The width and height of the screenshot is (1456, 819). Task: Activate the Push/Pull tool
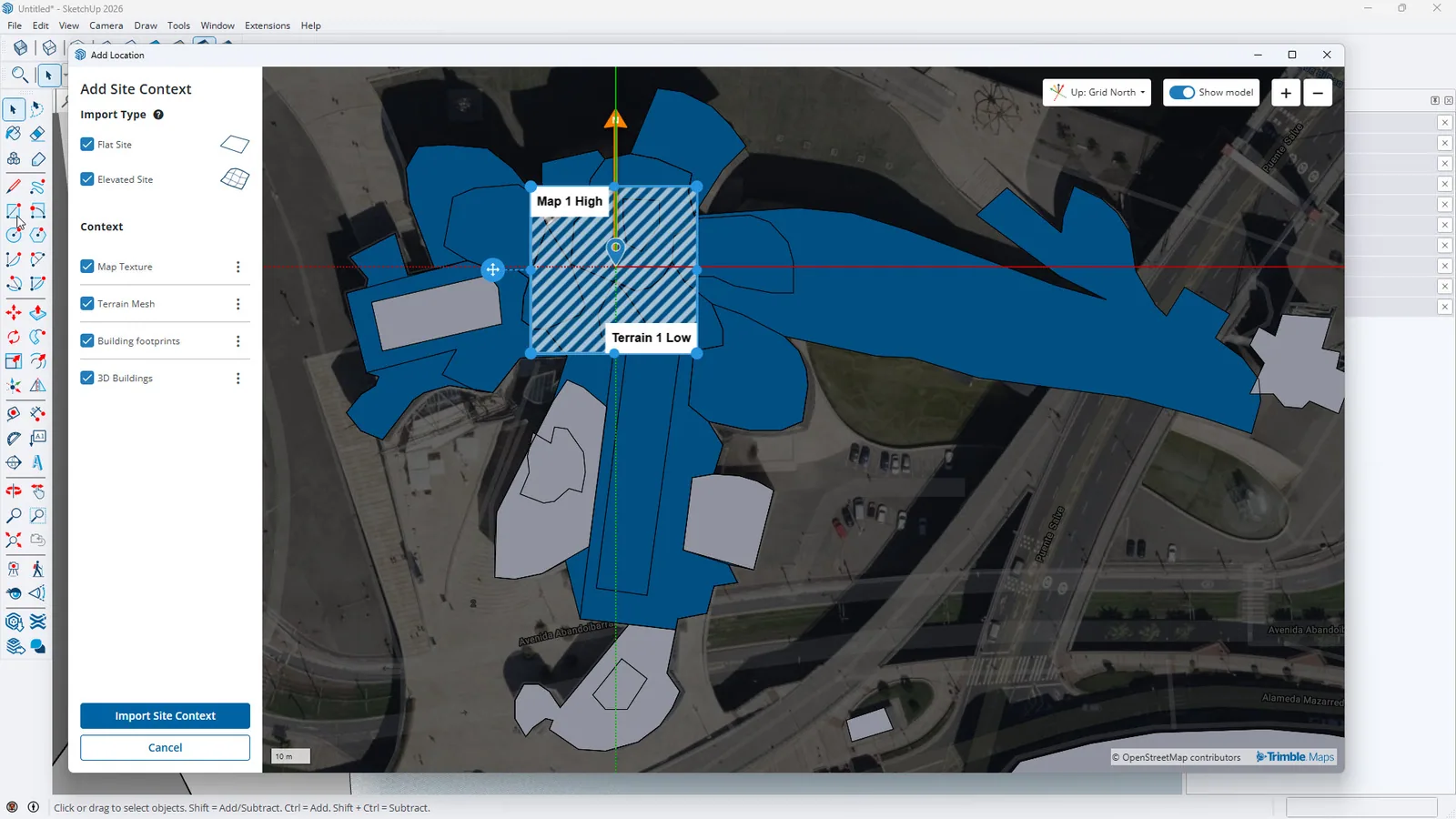click(37, 313)
